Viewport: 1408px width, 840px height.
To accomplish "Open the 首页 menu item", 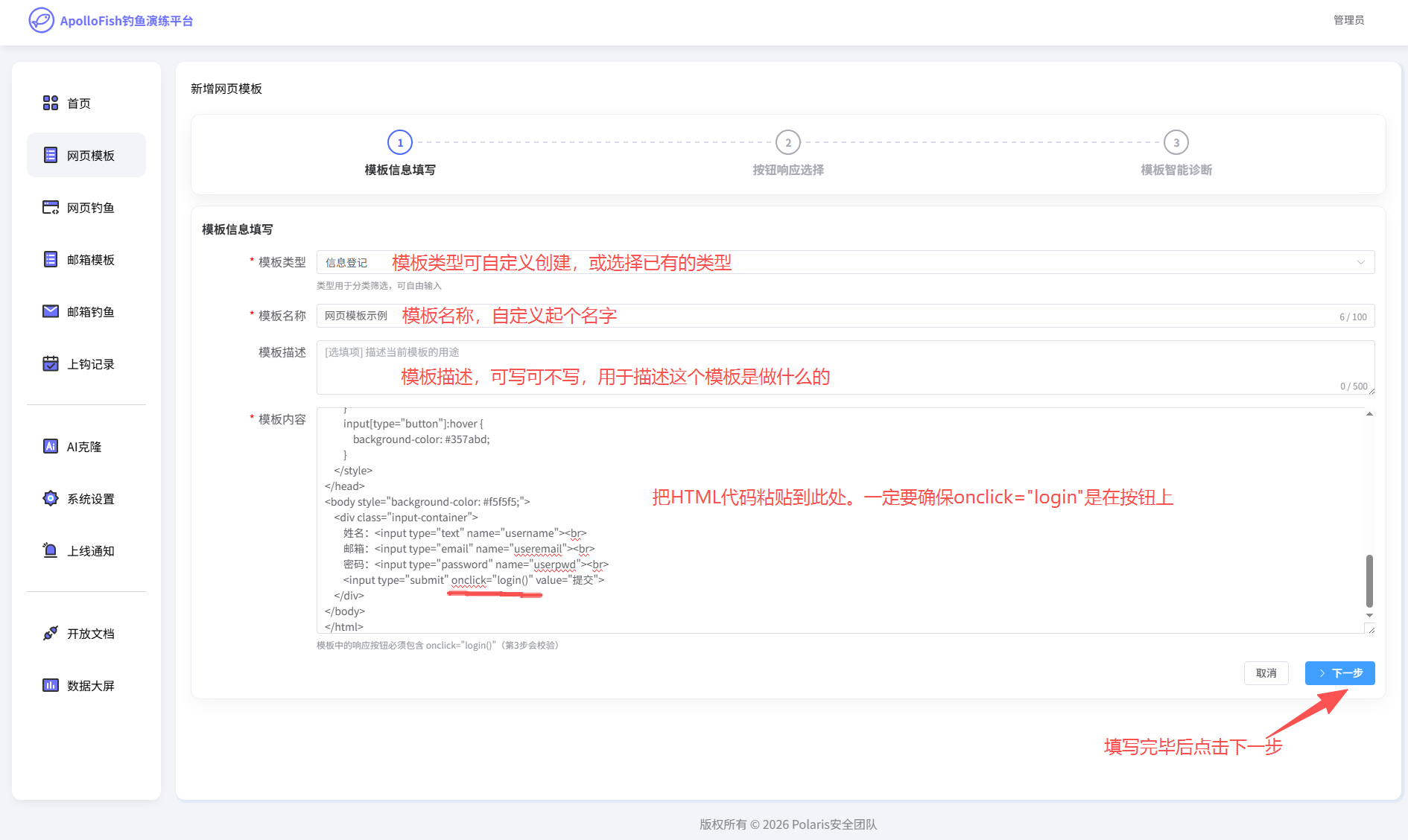I will pyautogui.click(x=86, y=103).
